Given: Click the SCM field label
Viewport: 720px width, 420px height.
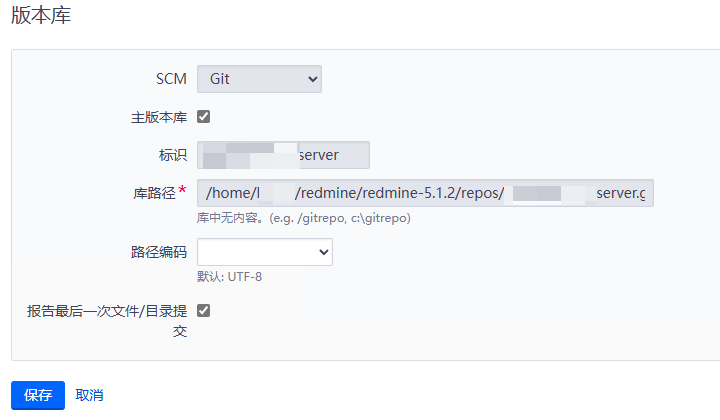Looking at the screenshot, I should 171,78.
